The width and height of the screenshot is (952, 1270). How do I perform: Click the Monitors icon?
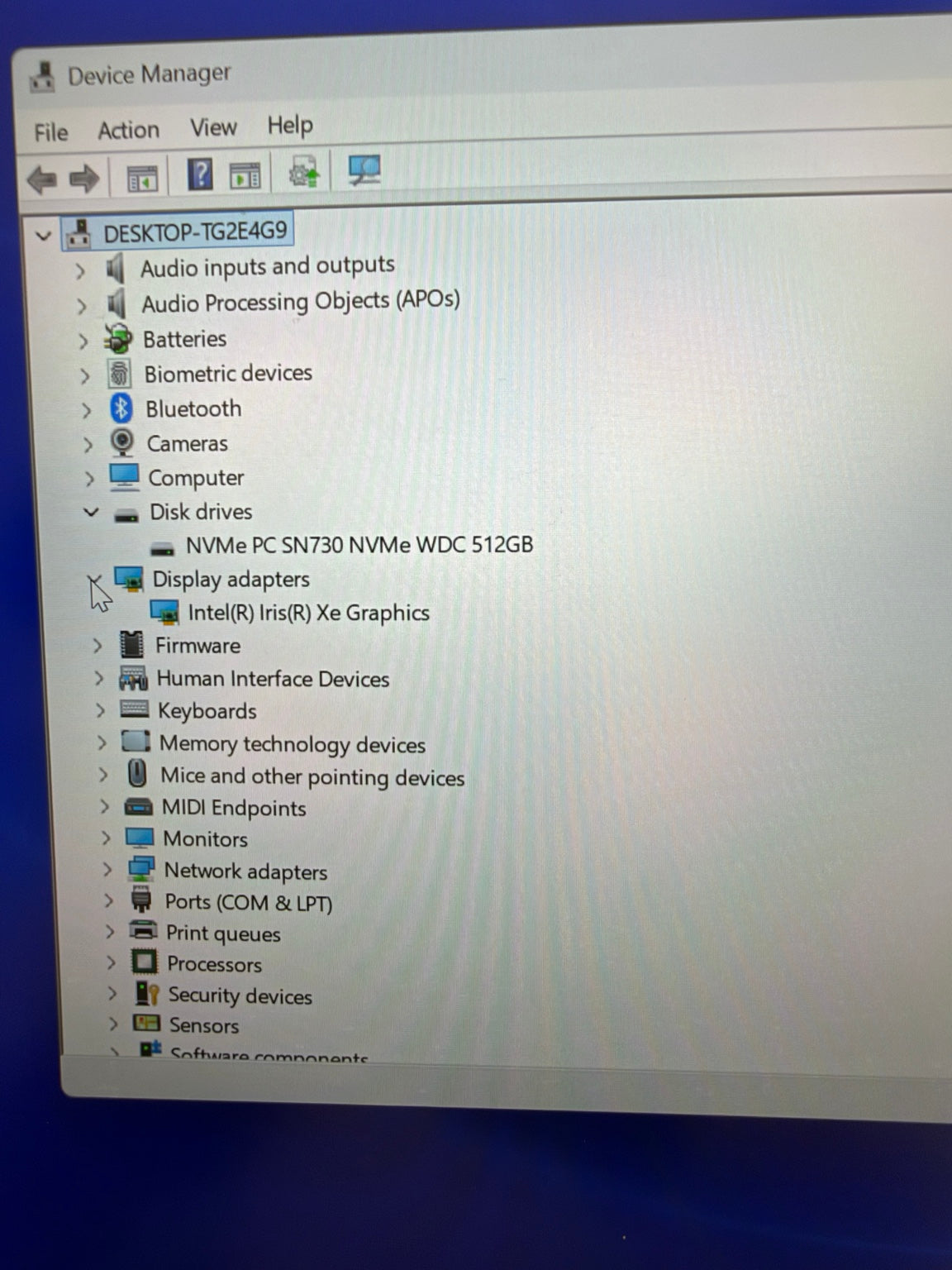click(140, 838)
